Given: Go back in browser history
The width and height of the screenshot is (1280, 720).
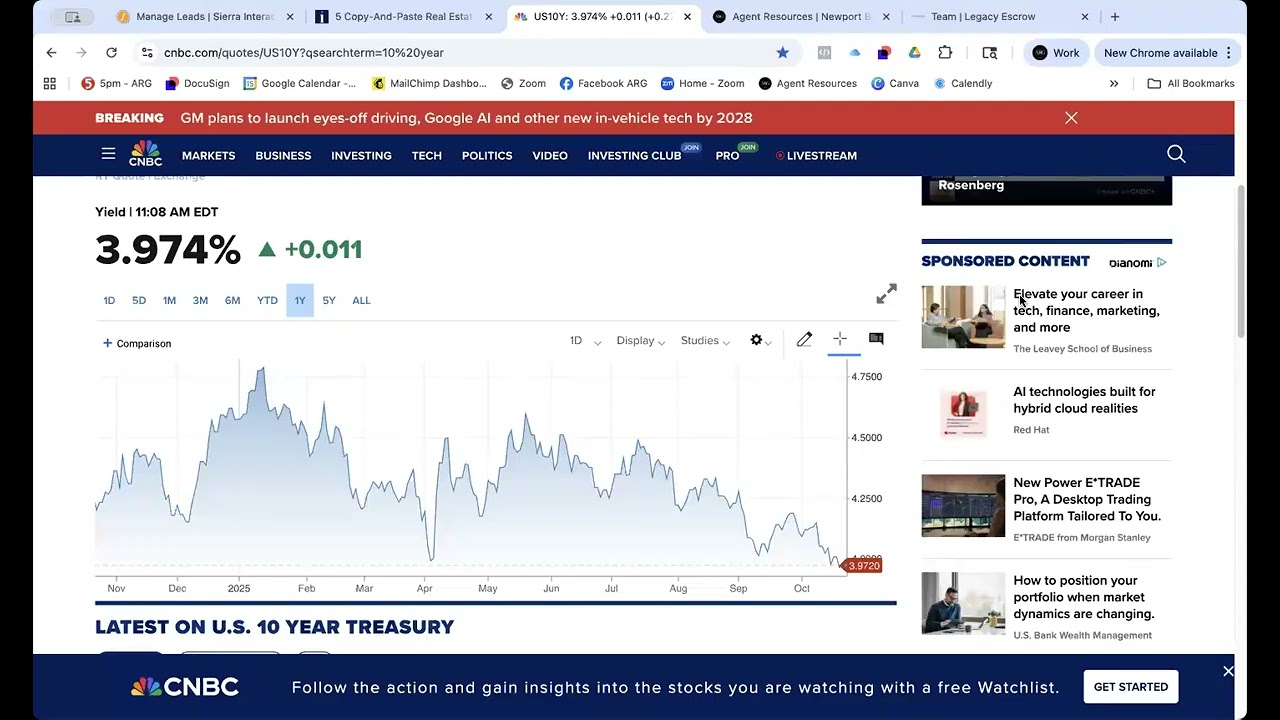Looking at the screenshot, I should 51,52.
